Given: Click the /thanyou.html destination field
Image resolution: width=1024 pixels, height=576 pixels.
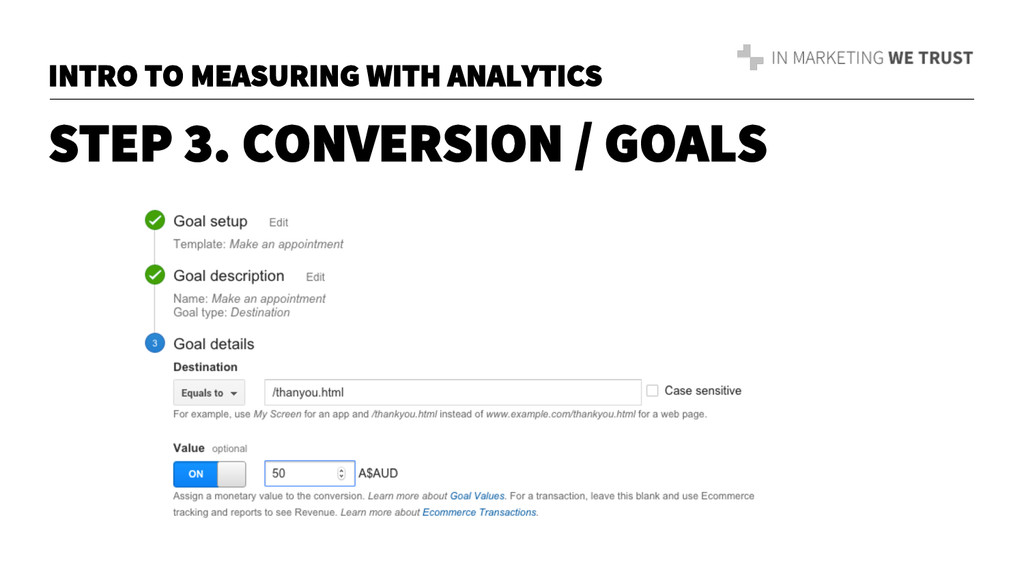Looking at the screenshot, I should [452, 392].
